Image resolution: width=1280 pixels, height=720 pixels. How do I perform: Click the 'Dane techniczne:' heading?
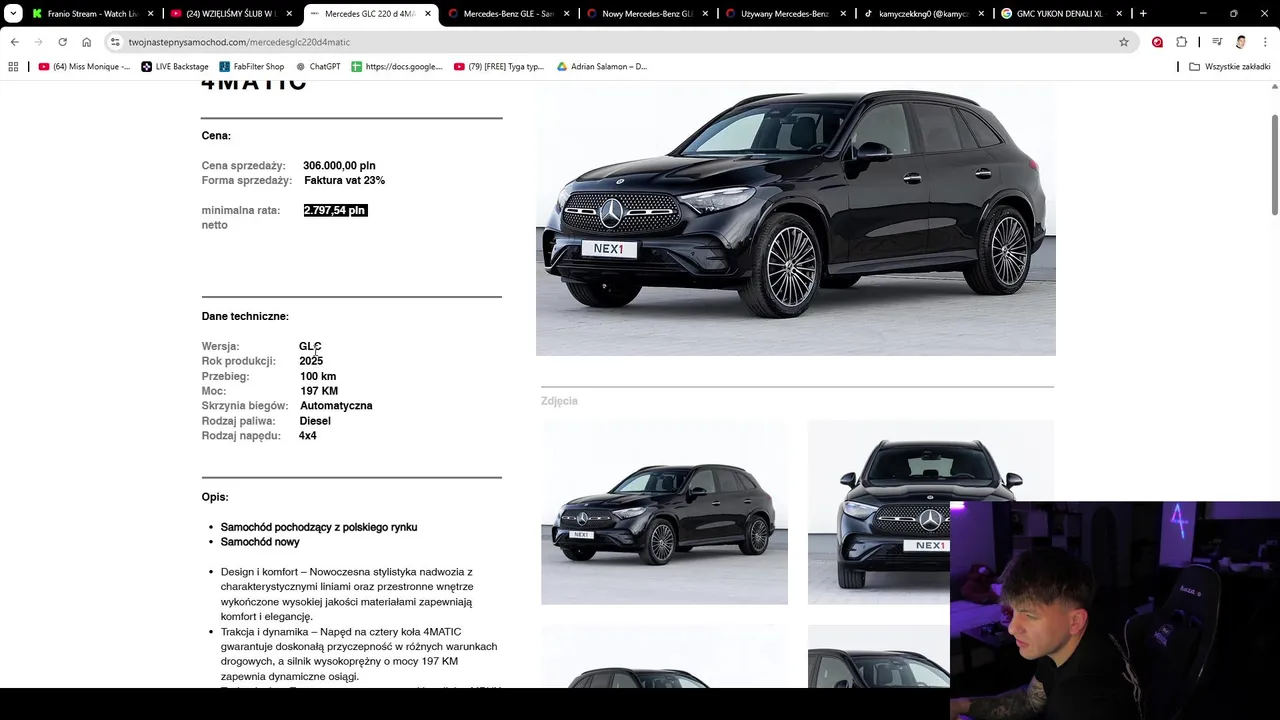(x=245, y=316)
